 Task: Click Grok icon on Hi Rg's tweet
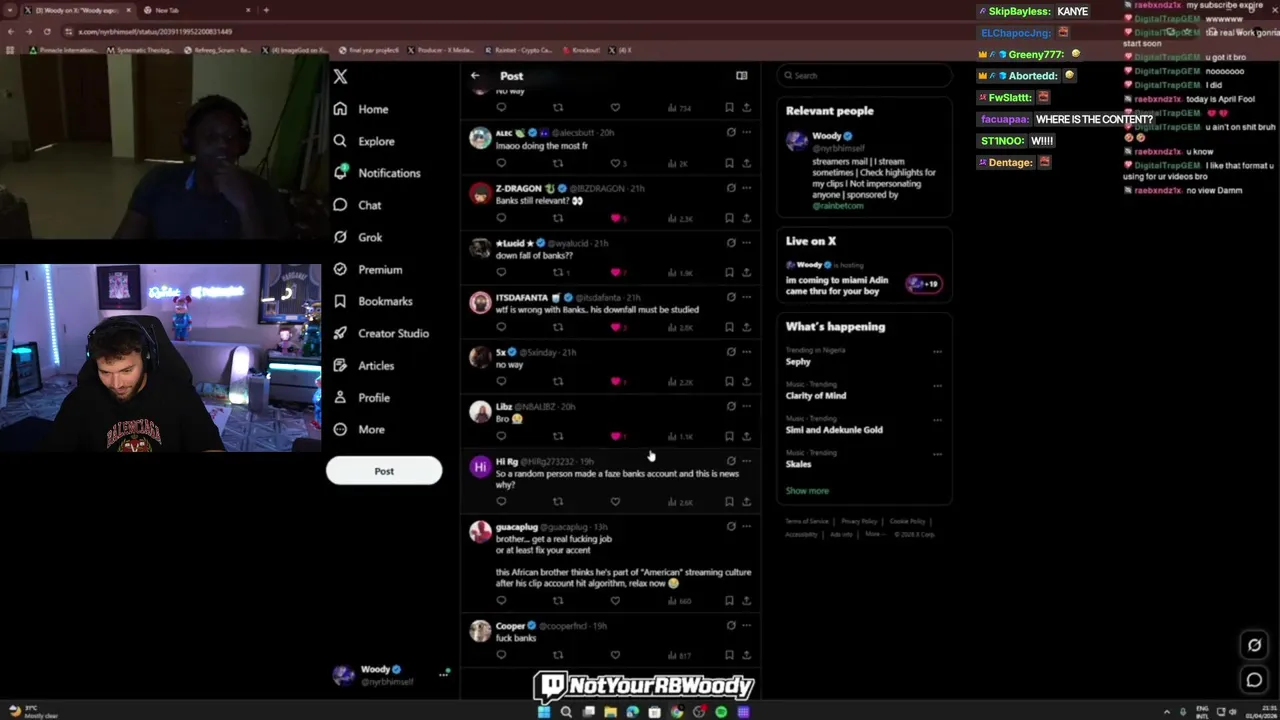(x=731, y=461)
